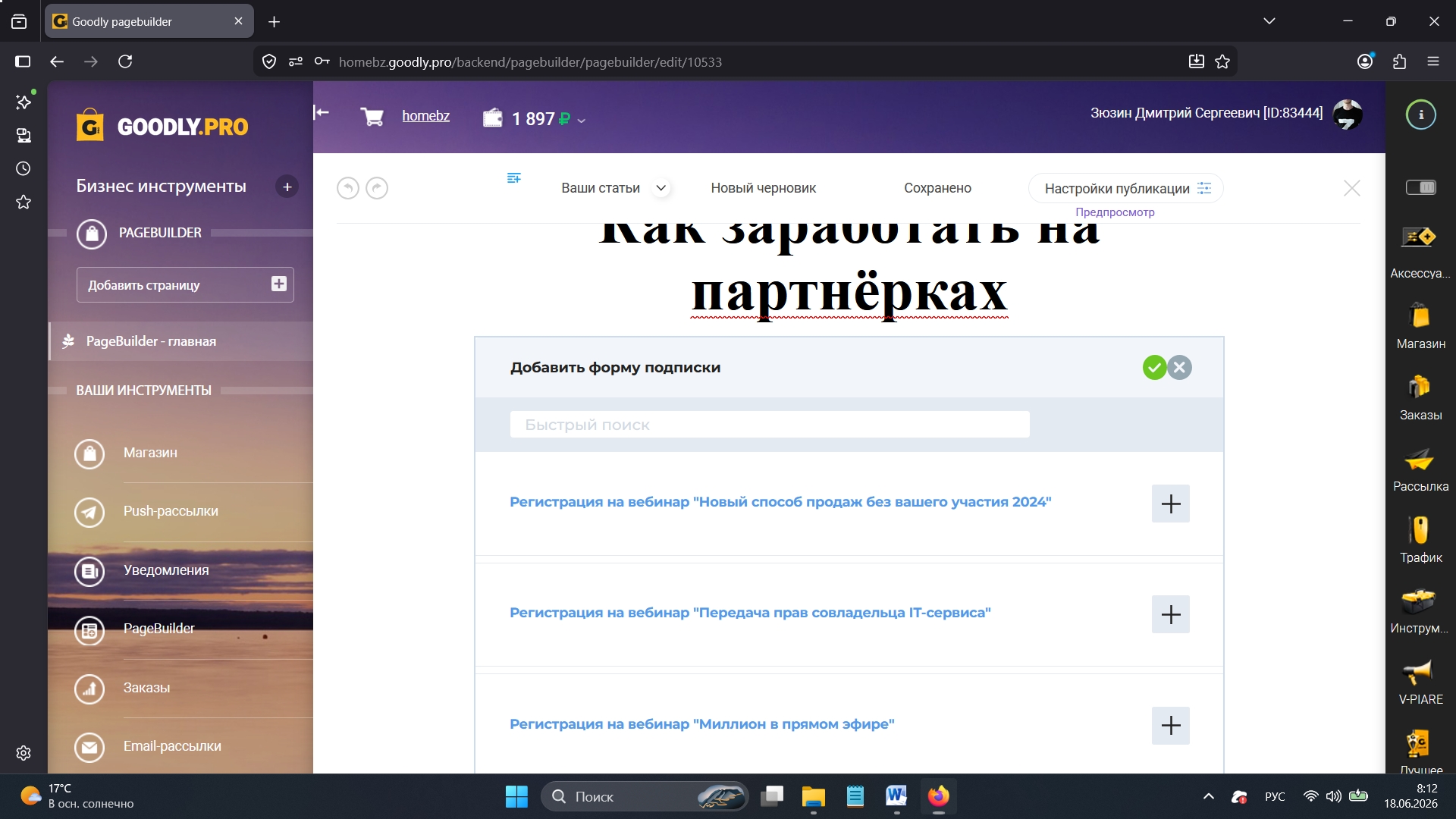Open Настройки публикации
This screenshot has width=1456, height=819.
pyautogui.click(x=1125, y=189)
